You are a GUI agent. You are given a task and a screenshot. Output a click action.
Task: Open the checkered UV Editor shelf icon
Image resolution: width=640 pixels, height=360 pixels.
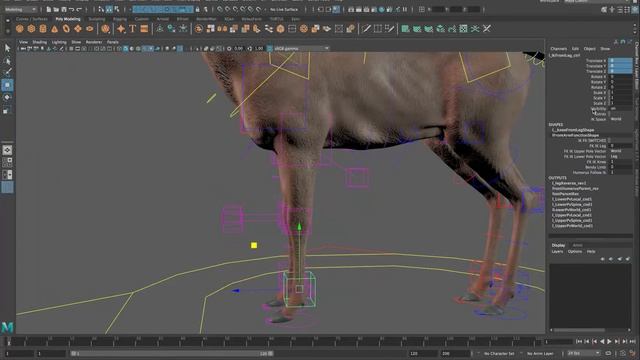point(463,29)
